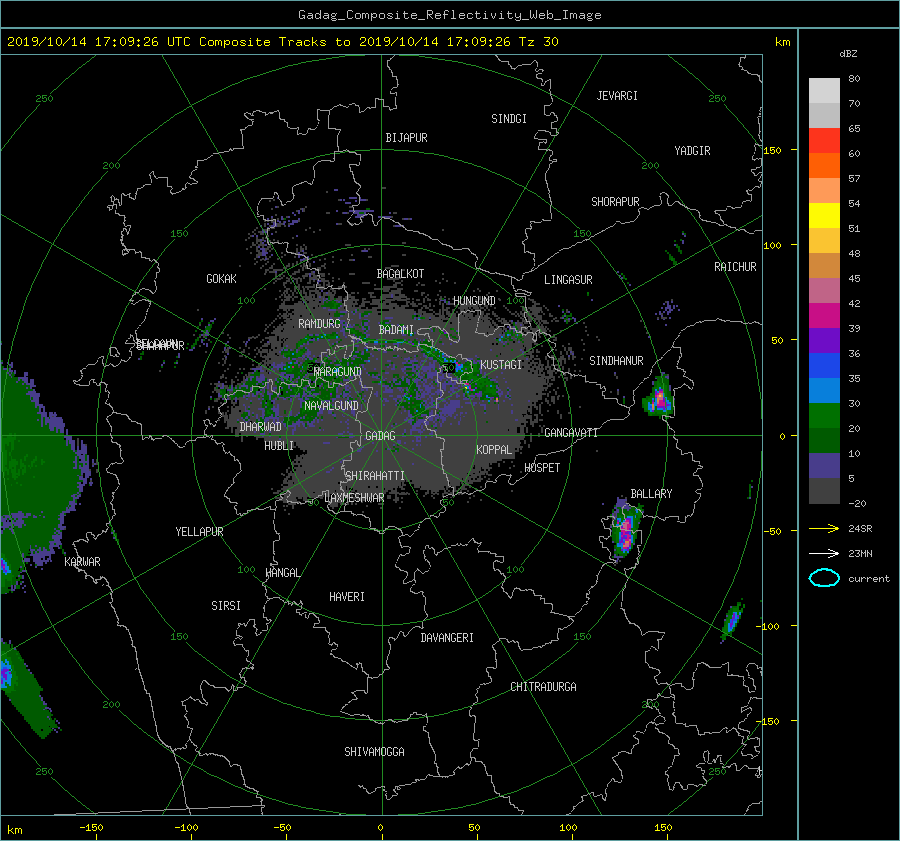Click the -150 tick on bottom axis

[91, 827]
